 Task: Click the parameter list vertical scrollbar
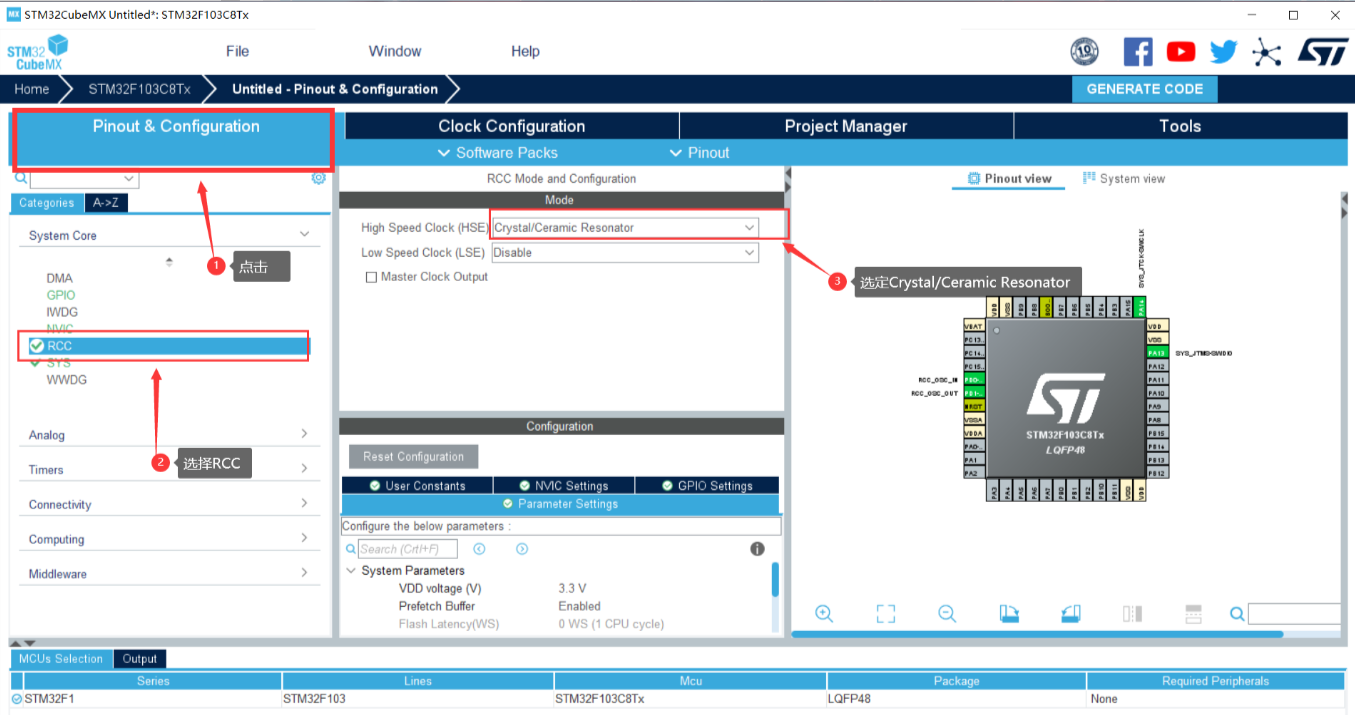point(775,579)
